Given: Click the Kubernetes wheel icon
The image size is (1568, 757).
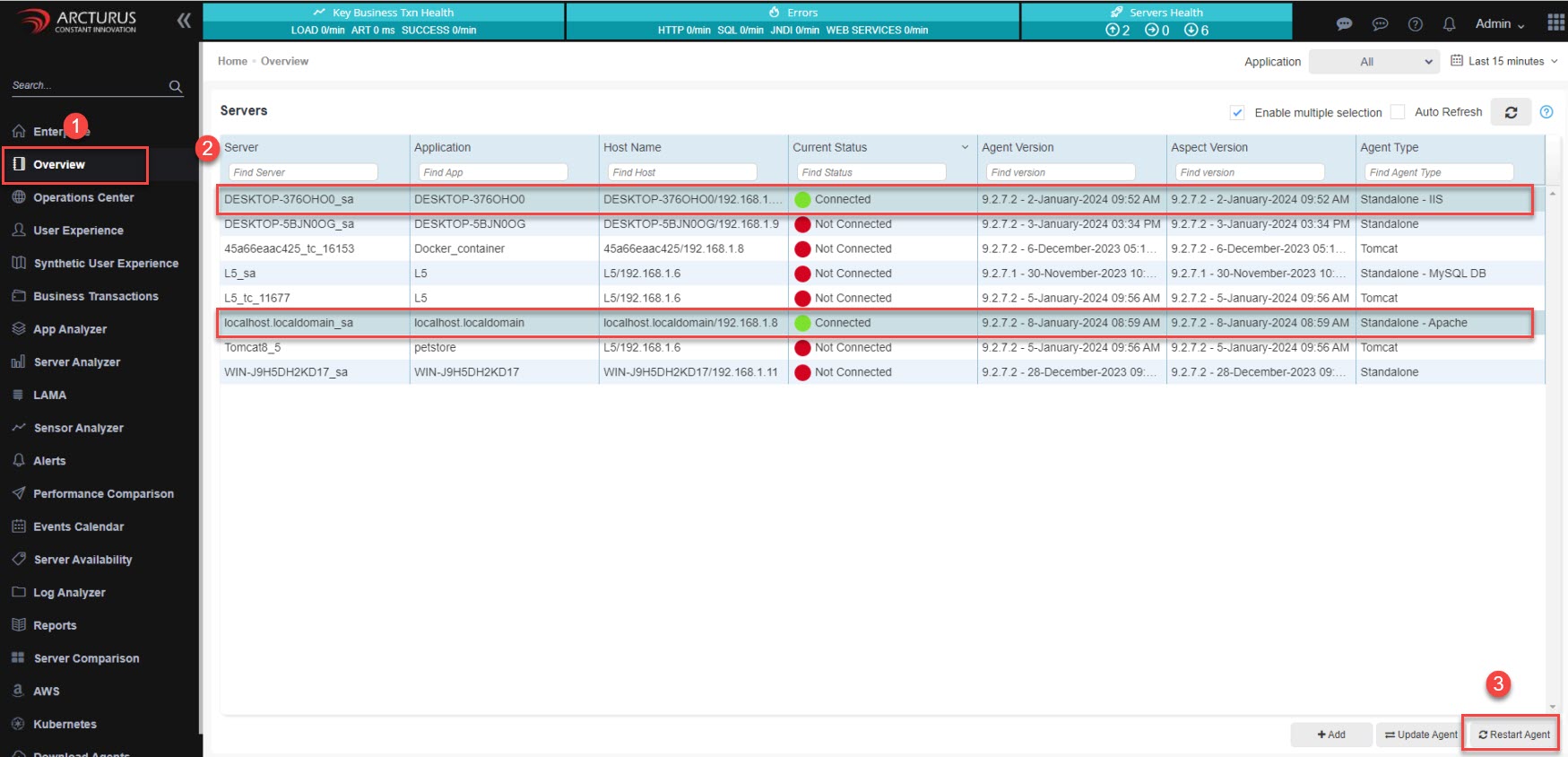Looking at the screenshot, I should 19,724.
